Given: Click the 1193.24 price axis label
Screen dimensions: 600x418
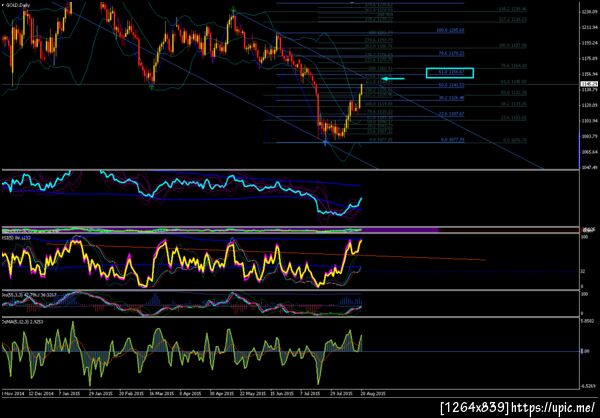Looking at the screenshot, I should [x=588, y=43].
